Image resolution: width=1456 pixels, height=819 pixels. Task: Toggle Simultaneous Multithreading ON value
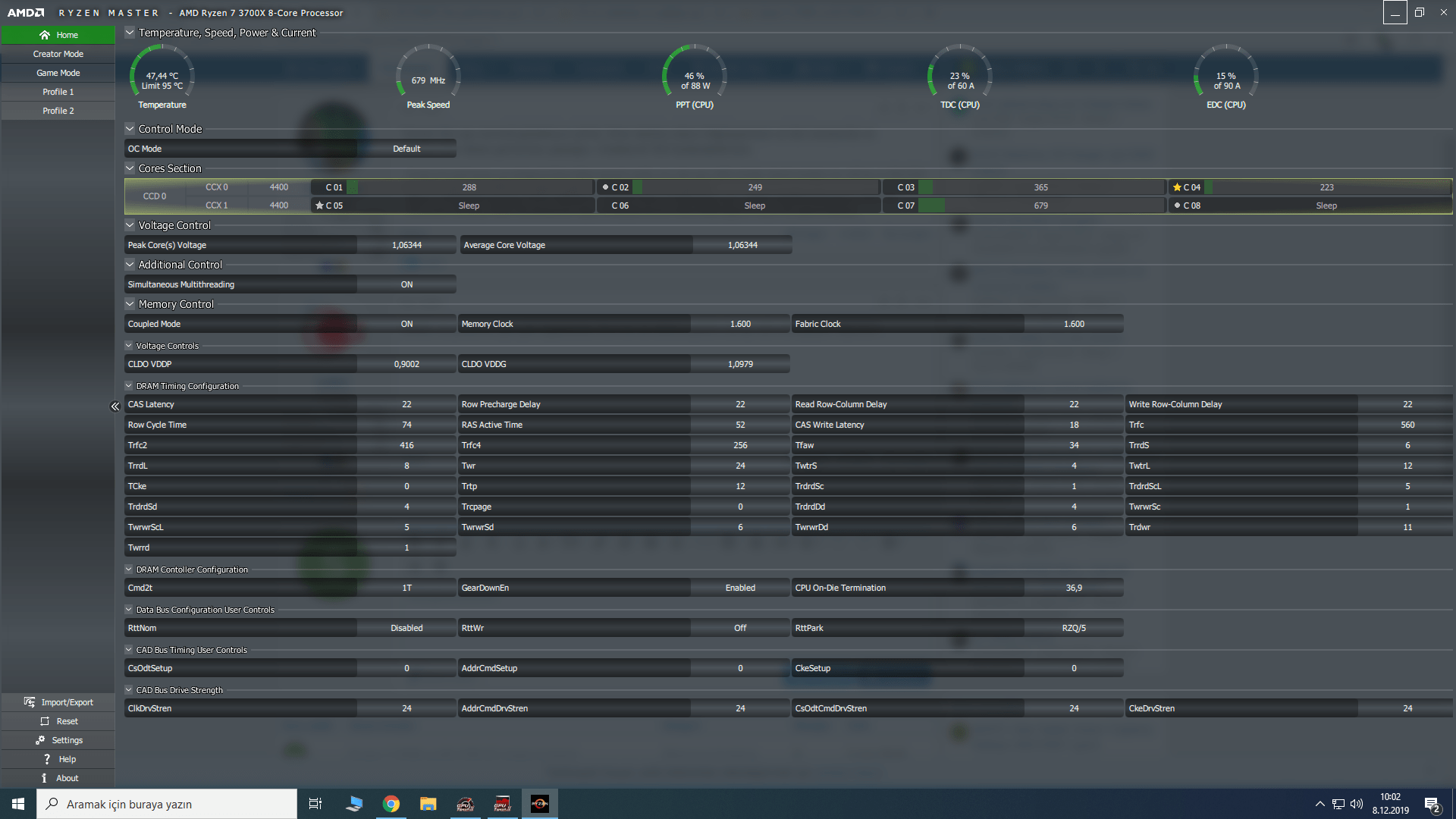pos(406,284)
